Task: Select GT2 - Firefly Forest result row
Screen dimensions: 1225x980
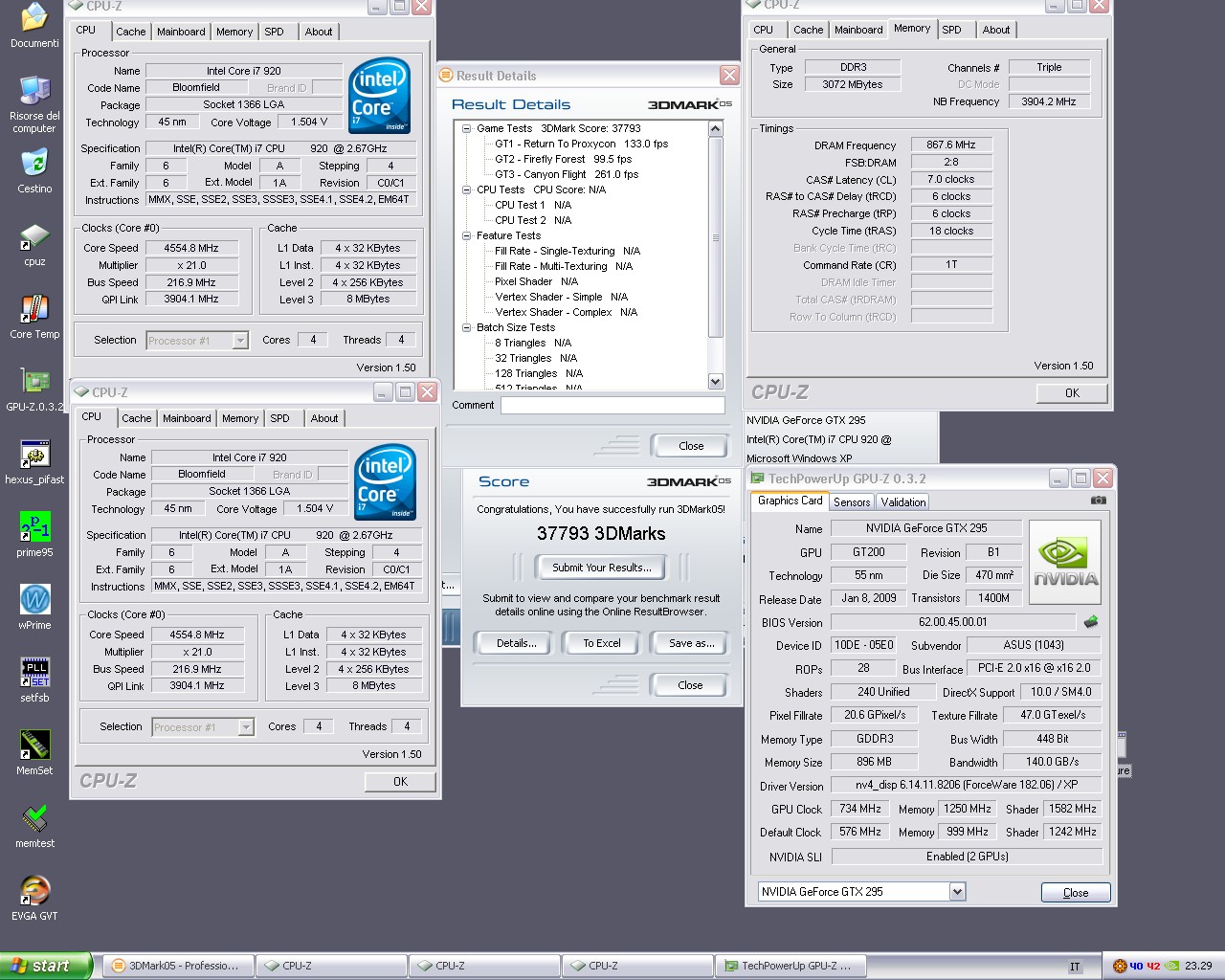Action: coord(563,159)
